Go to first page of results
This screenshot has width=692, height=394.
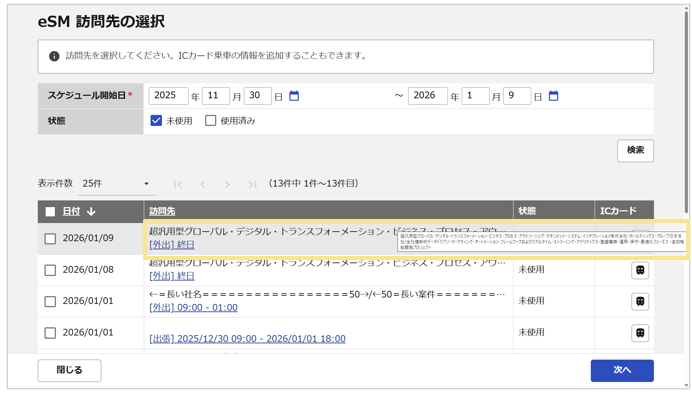(178, 184)
